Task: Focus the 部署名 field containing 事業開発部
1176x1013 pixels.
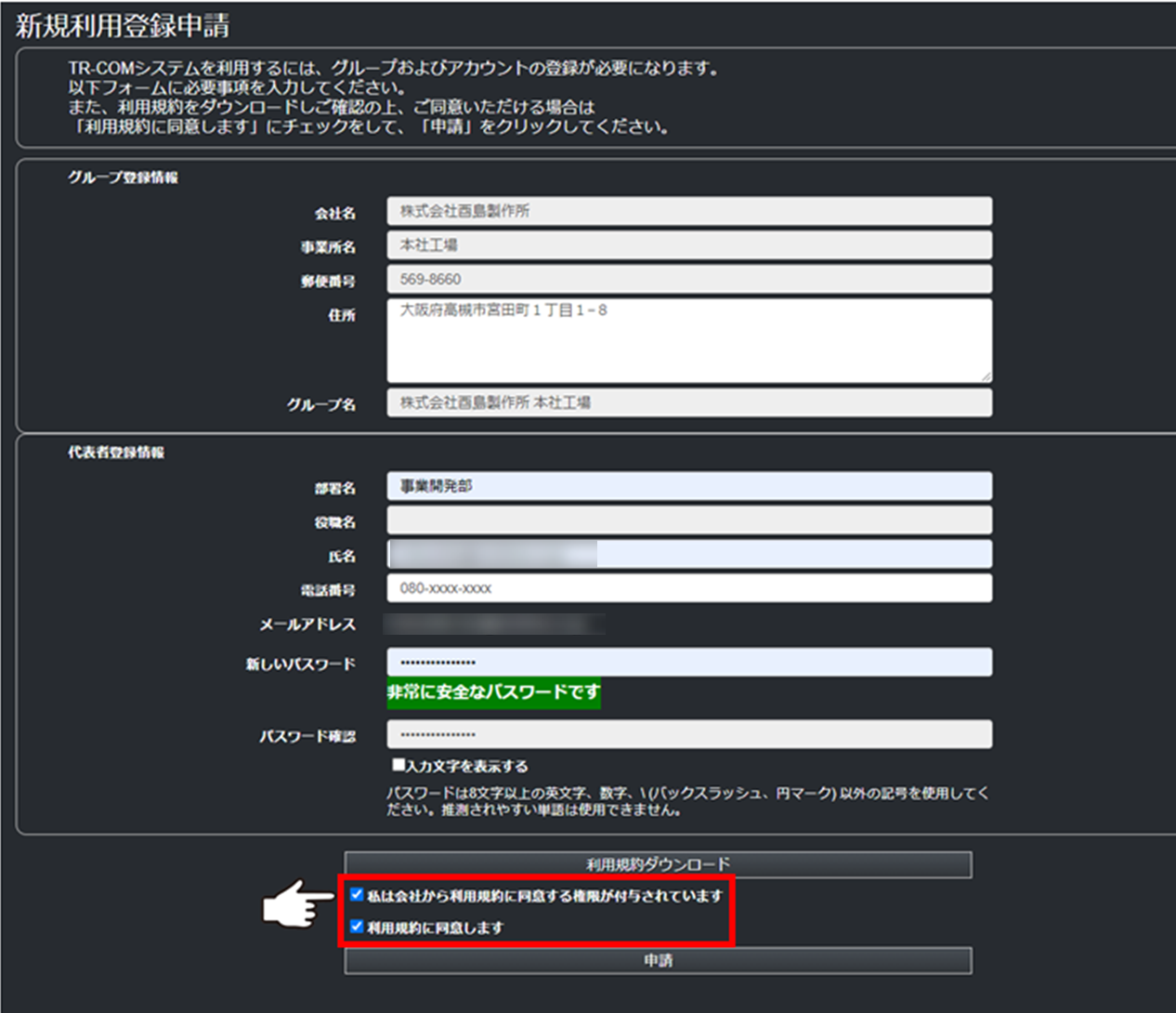Action: 688,486
